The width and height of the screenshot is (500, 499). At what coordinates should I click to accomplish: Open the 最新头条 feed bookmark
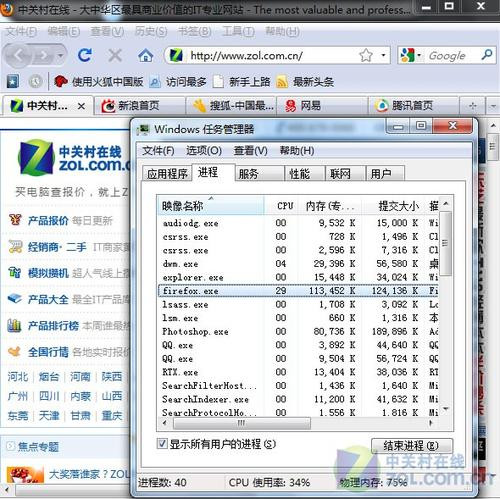click(305, 82)
